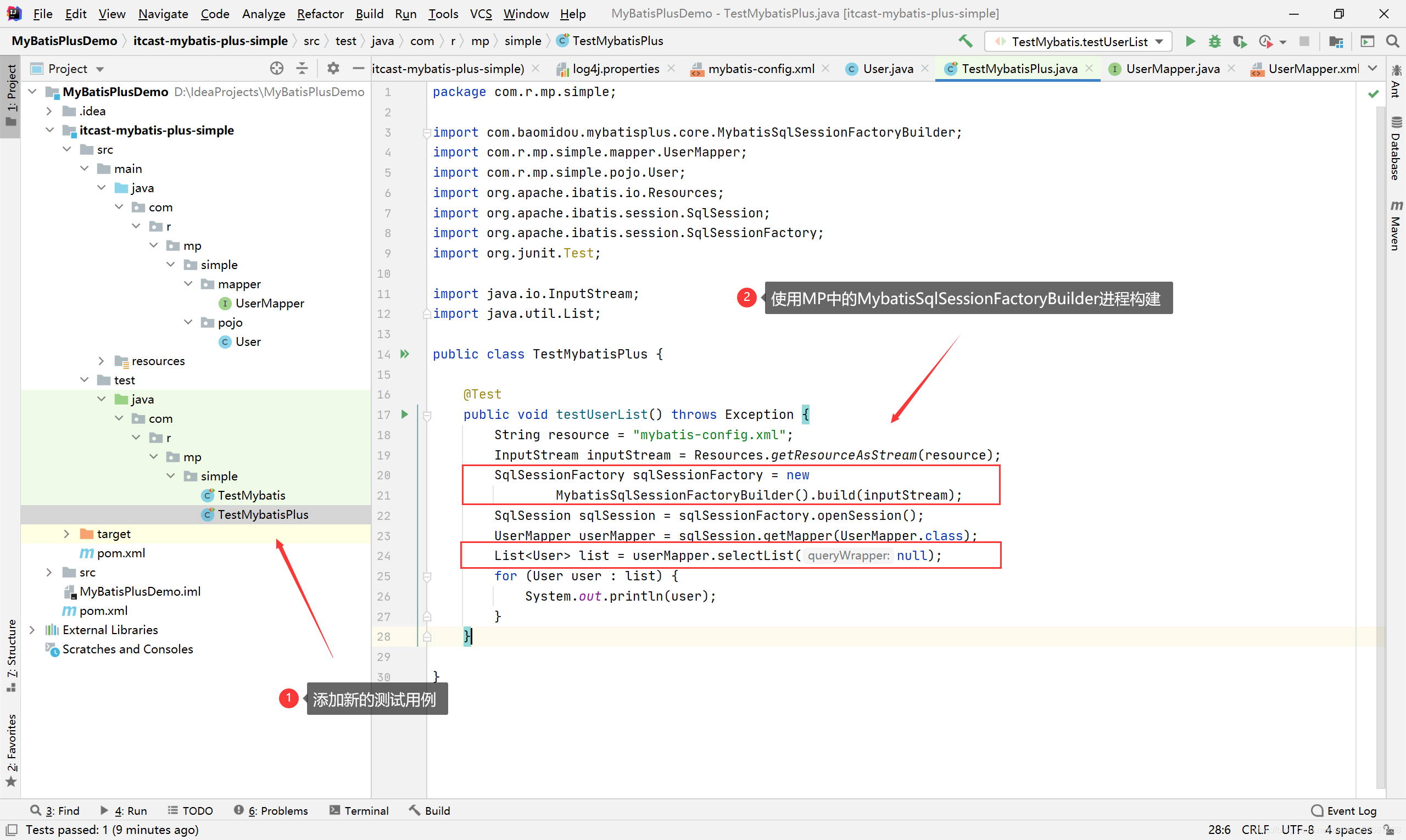Close the log4j.properties tab
The image size is (1406, 840).
click(671, 69)
